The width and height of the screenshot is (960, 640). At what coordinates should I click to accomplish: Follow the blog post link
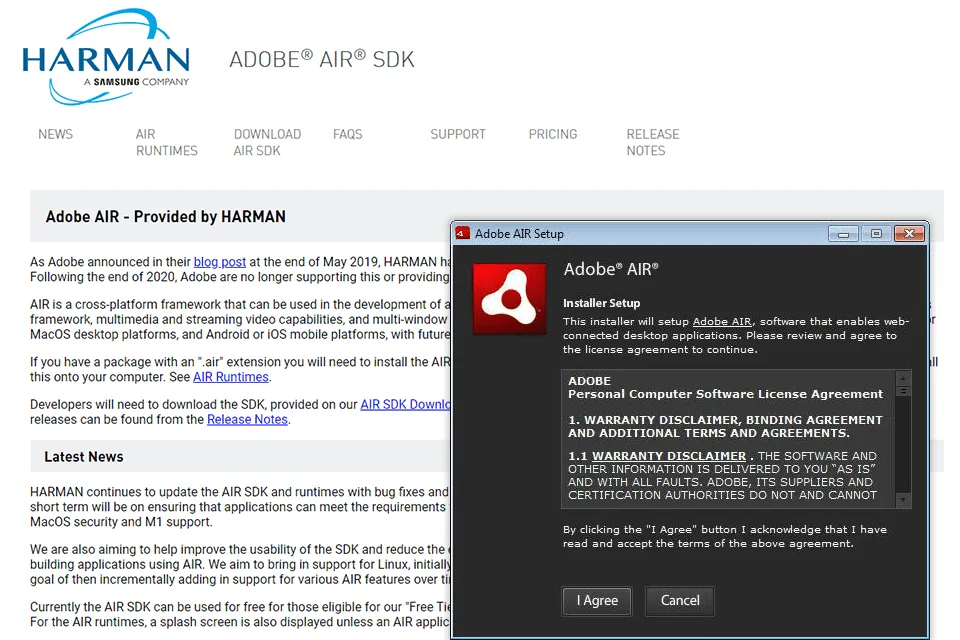[220, 262]
